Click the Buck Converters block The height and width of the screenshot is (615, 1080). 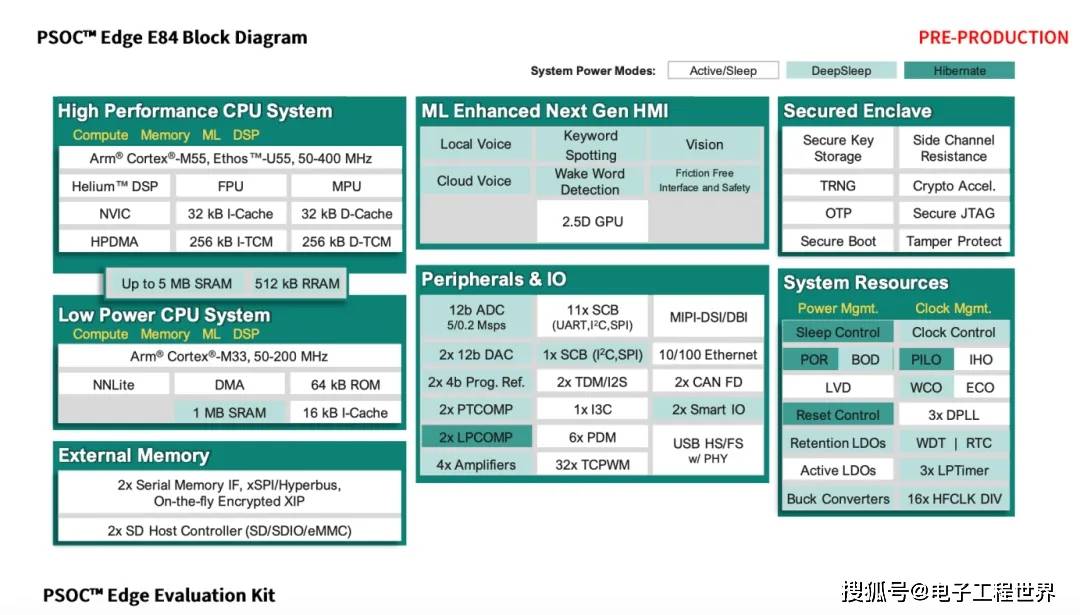838,499
